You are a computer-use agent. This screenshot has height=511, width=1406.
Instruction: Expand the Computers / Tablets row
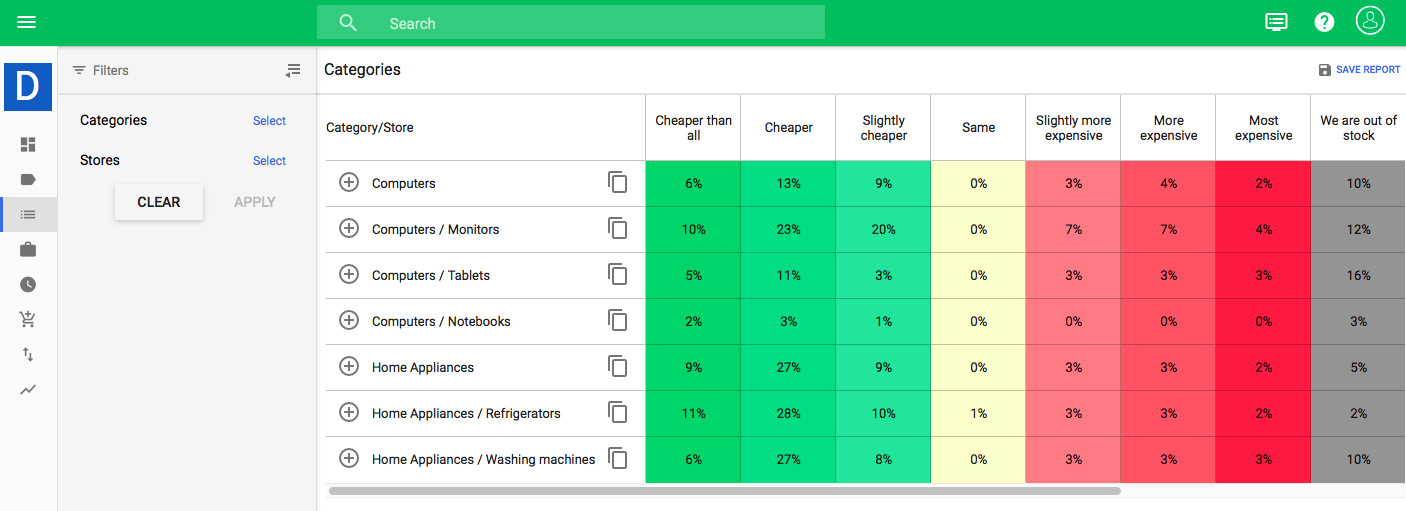(x=349, y=275)
